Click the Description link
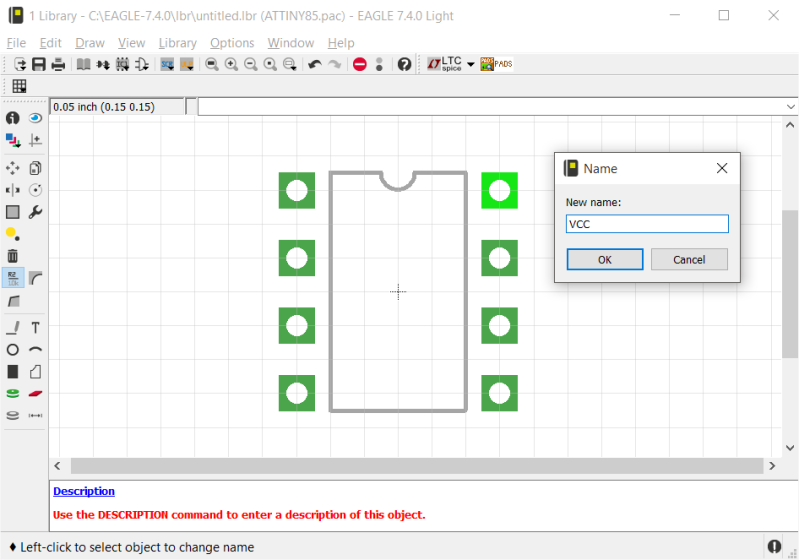 84,491
